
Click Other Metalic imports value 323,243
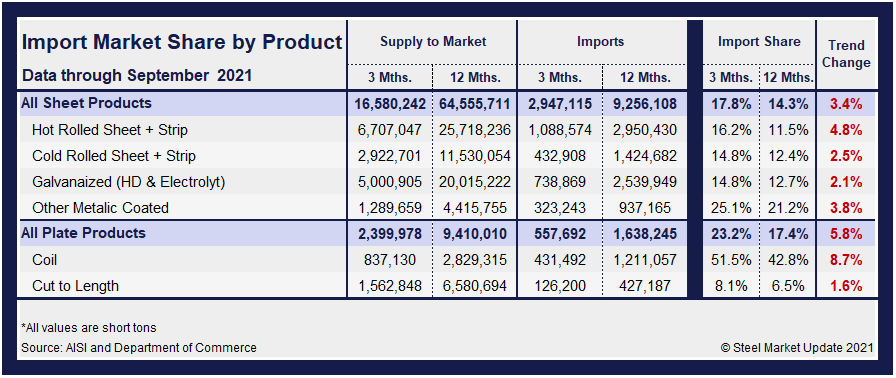coord(559,208)
